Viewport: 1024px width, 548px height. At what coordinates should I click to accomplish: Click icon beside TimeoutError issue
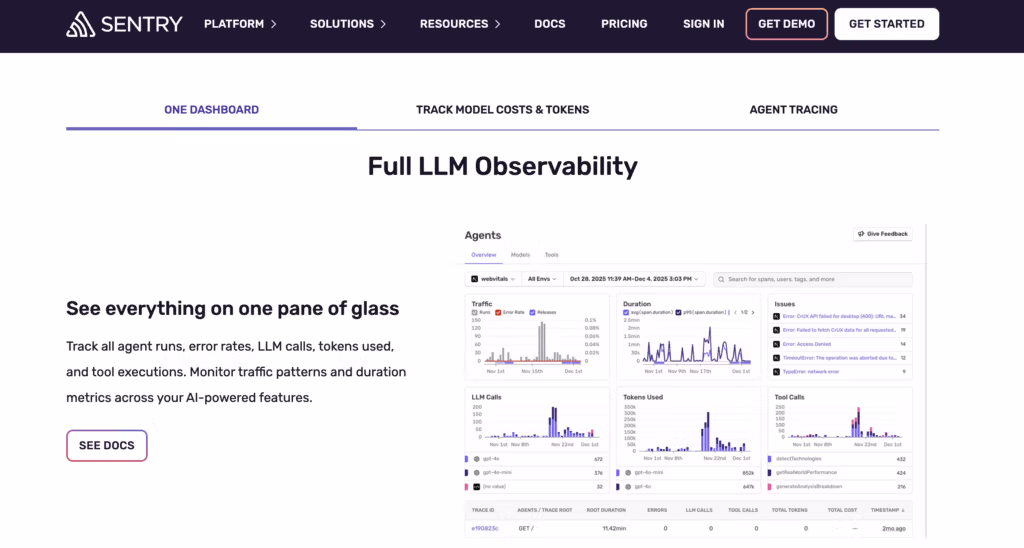coord(776,358)
